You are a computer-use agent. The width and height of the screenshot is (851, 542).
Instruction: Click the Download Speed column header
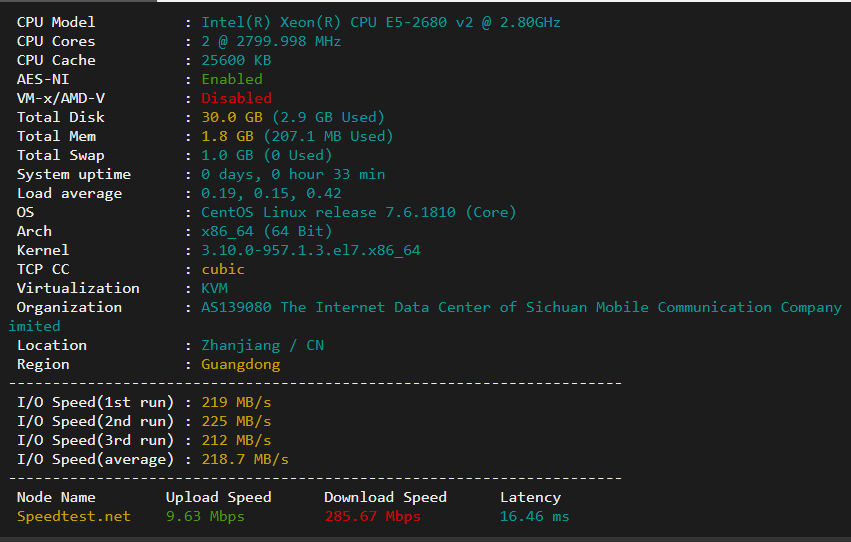385,497
